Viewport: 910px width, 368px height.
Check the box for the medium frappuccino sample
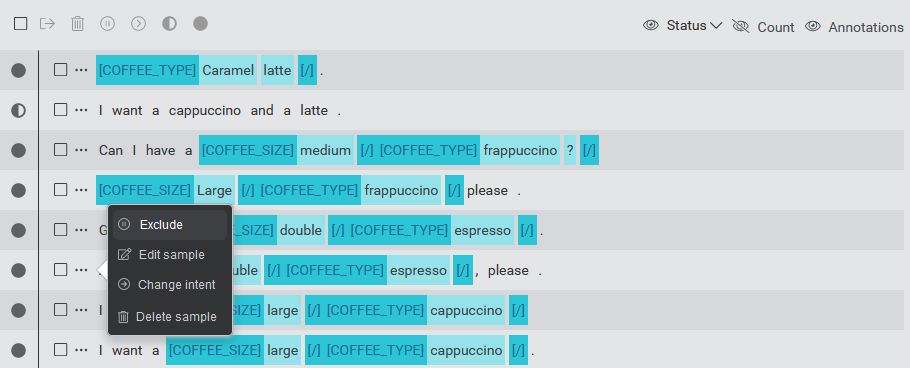point(60,150)
